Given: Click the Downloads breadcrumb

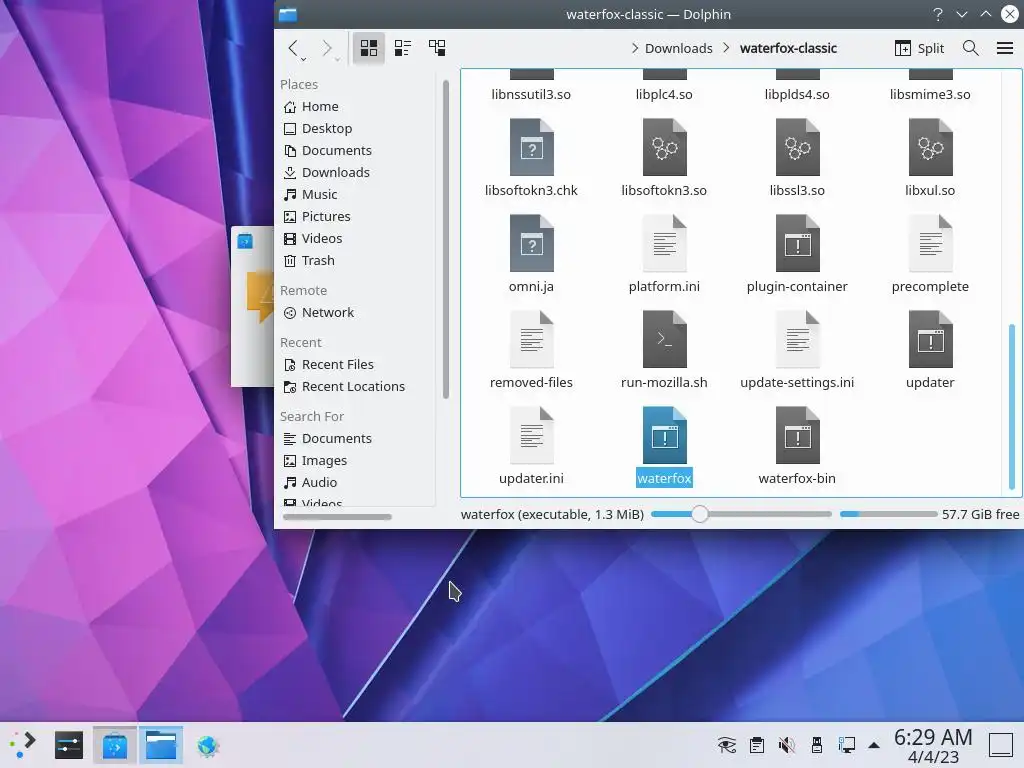Looking at the screenshot, I should click(679, 48).
